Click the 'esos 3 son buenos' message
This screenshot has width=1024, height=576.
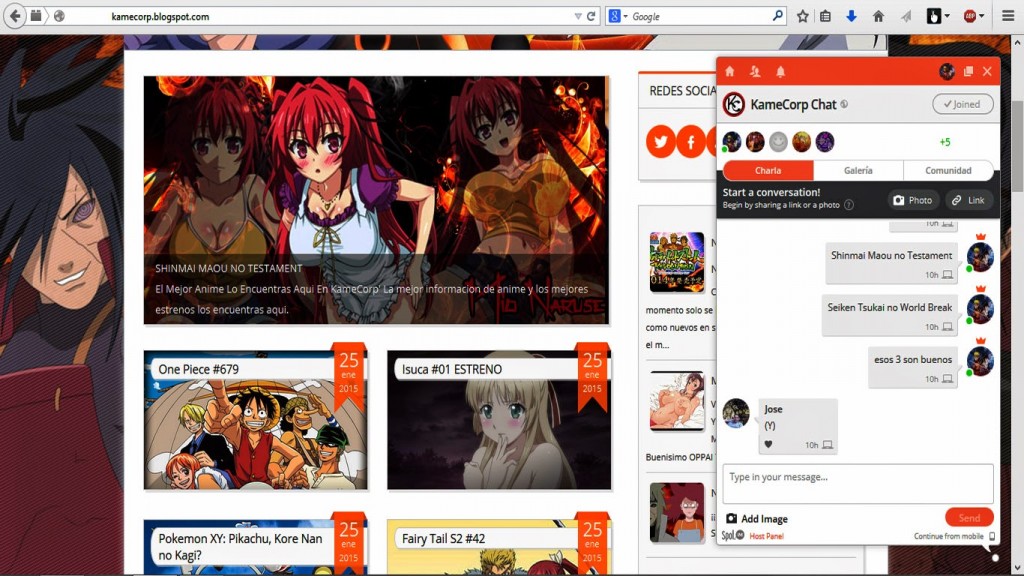click(x=913, y=368)
